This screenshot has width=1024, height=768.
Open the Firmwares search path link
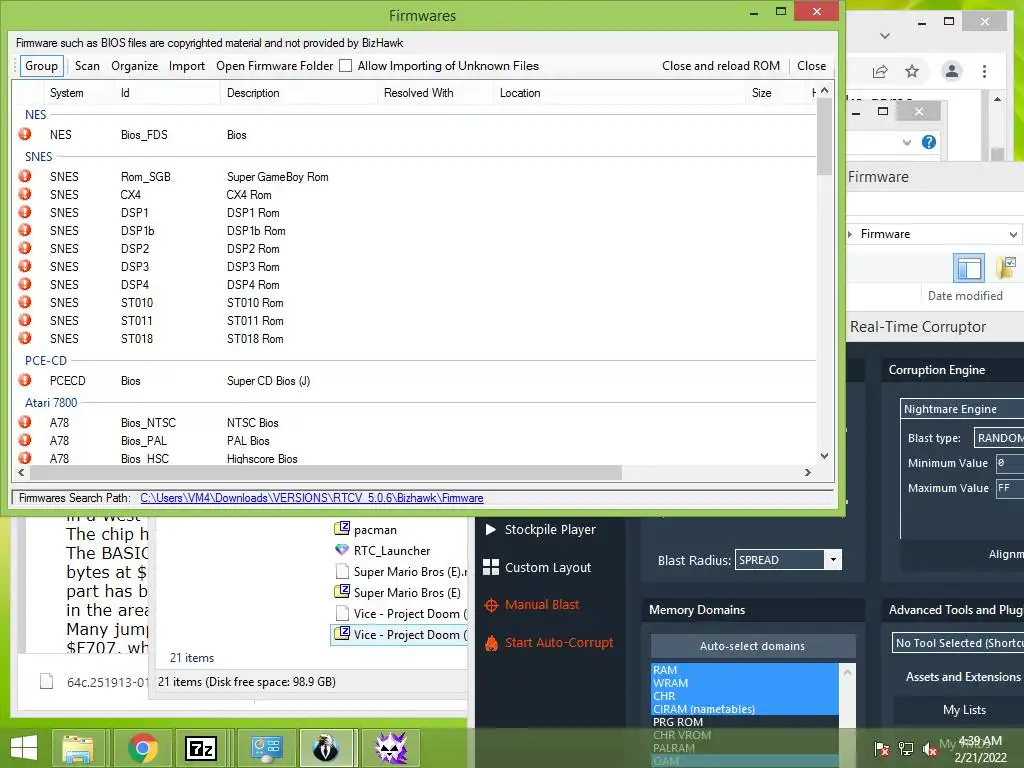click(312, 498)
